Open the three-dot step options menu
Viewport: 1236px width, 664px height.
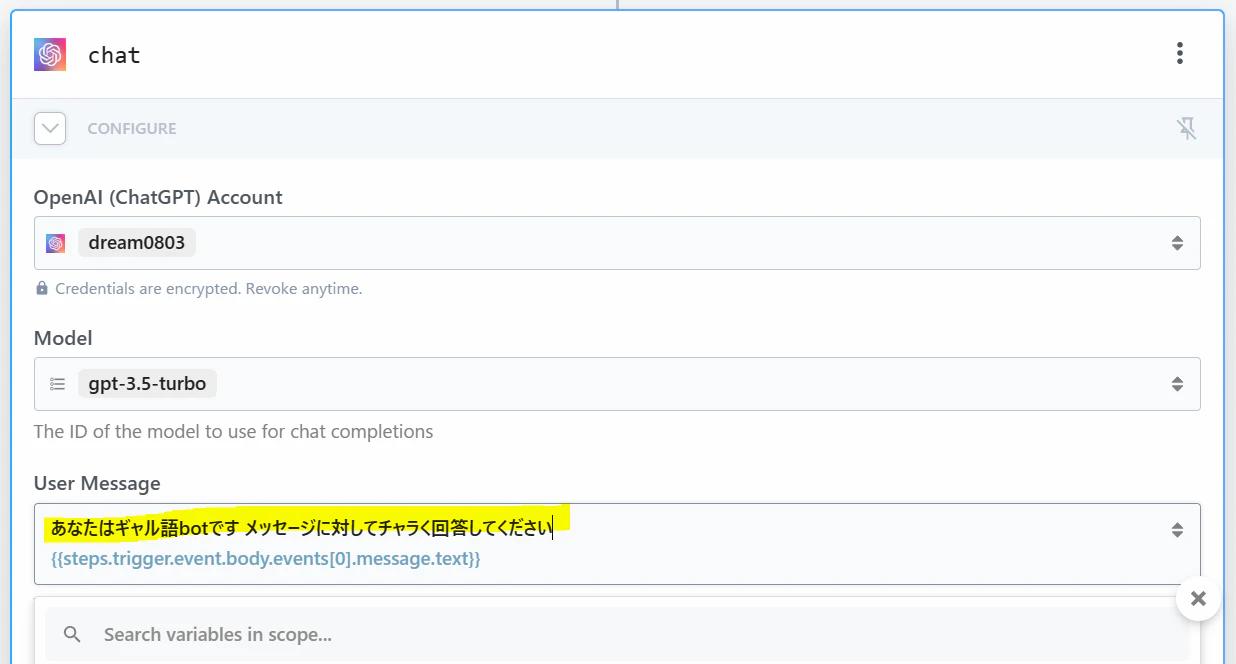pos(1180,53)
